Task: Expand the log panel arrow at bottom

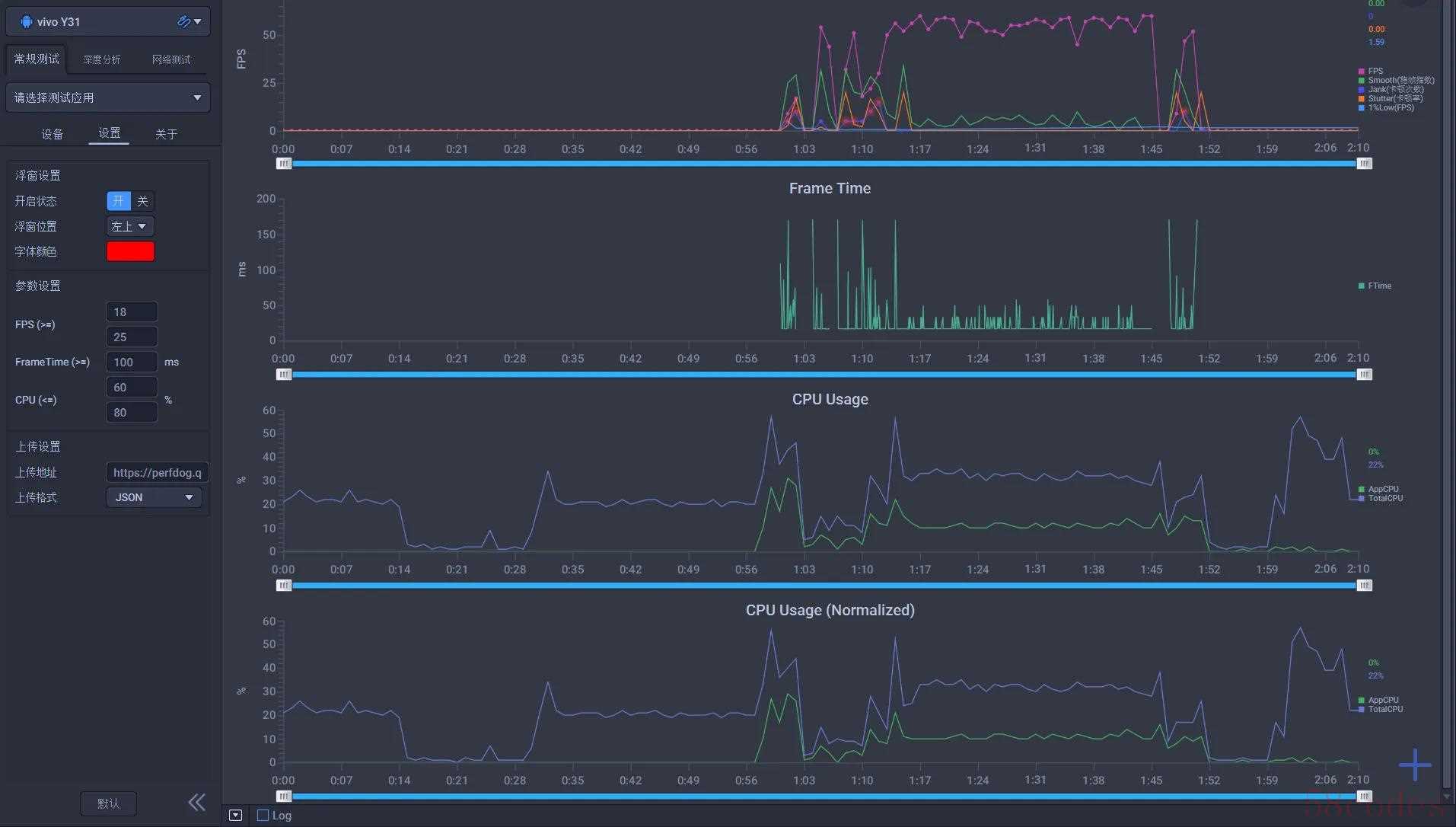Action: tap(235, 815)
